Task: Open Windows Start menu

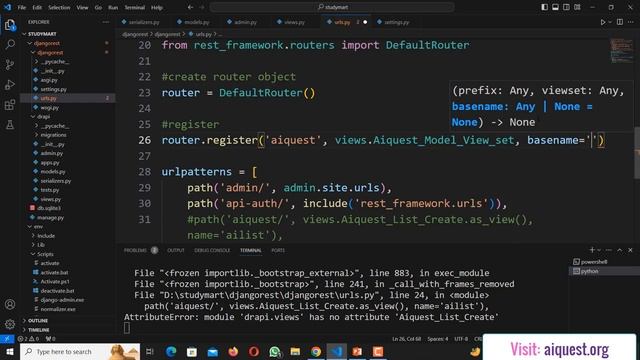Action: click(x=9, y=351)
